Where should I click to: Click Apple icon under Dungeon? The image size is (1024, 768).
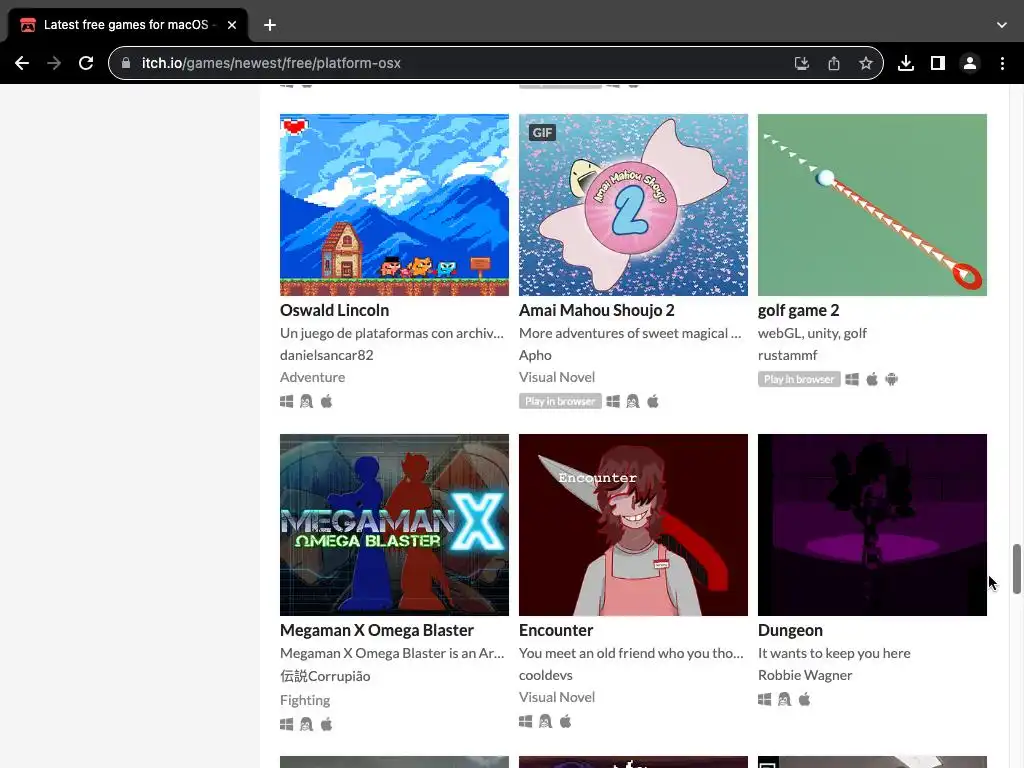coord(805,699)
